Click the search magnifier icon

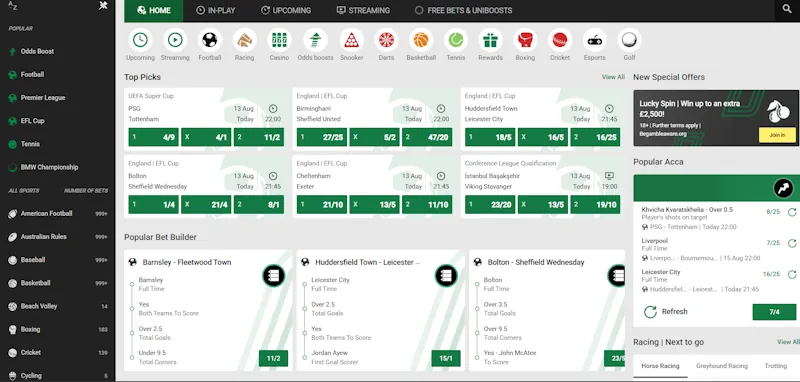tap(787, 9)
